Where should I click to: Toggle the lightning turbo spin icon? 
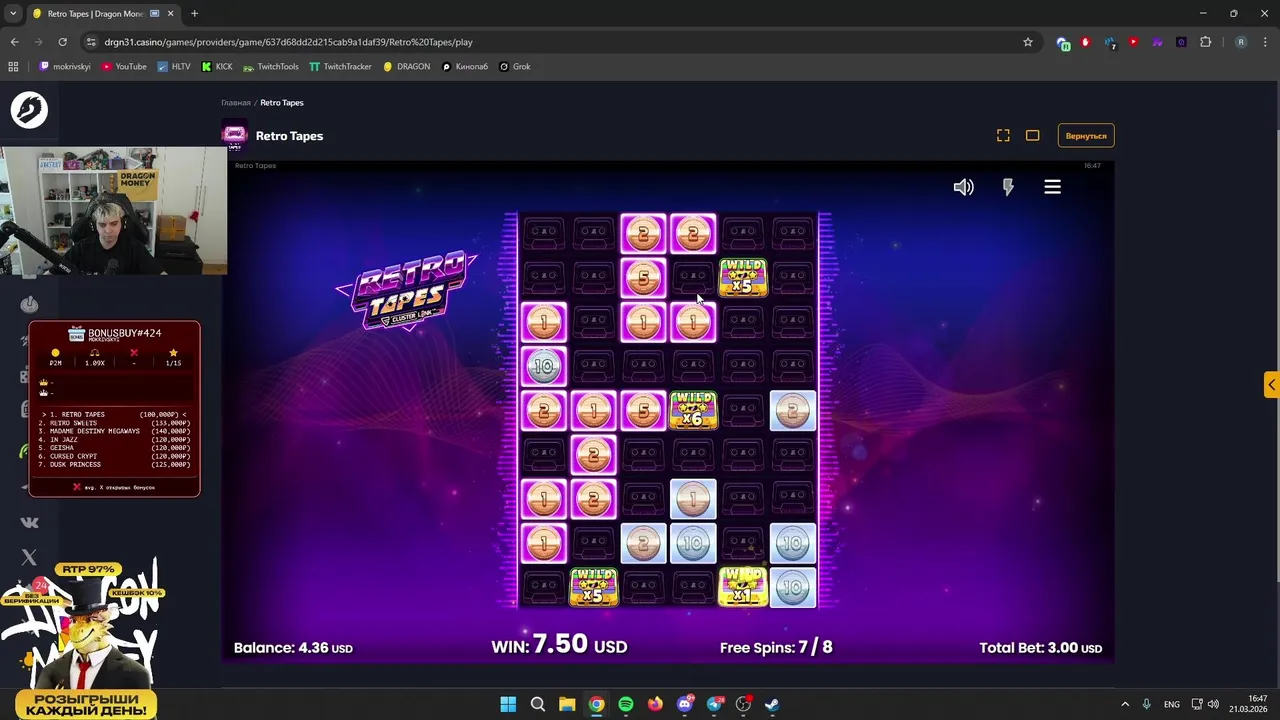(1008, 187)
